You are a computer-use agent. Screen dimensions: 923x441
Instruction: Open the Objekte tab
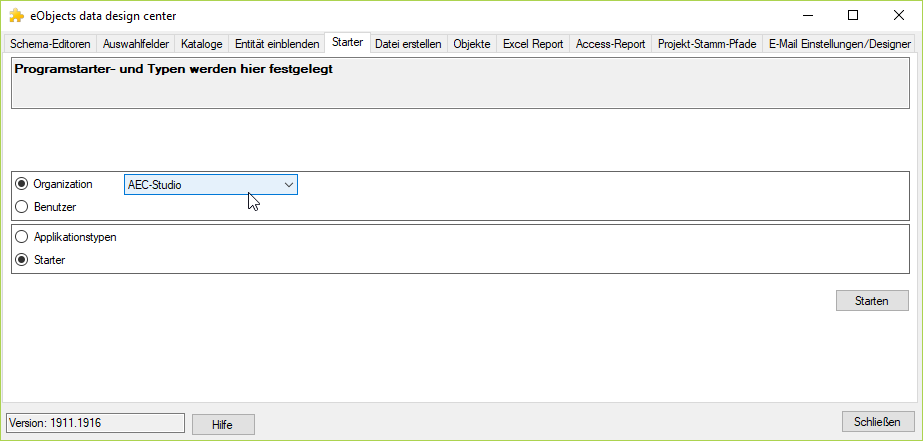(472, 44)
